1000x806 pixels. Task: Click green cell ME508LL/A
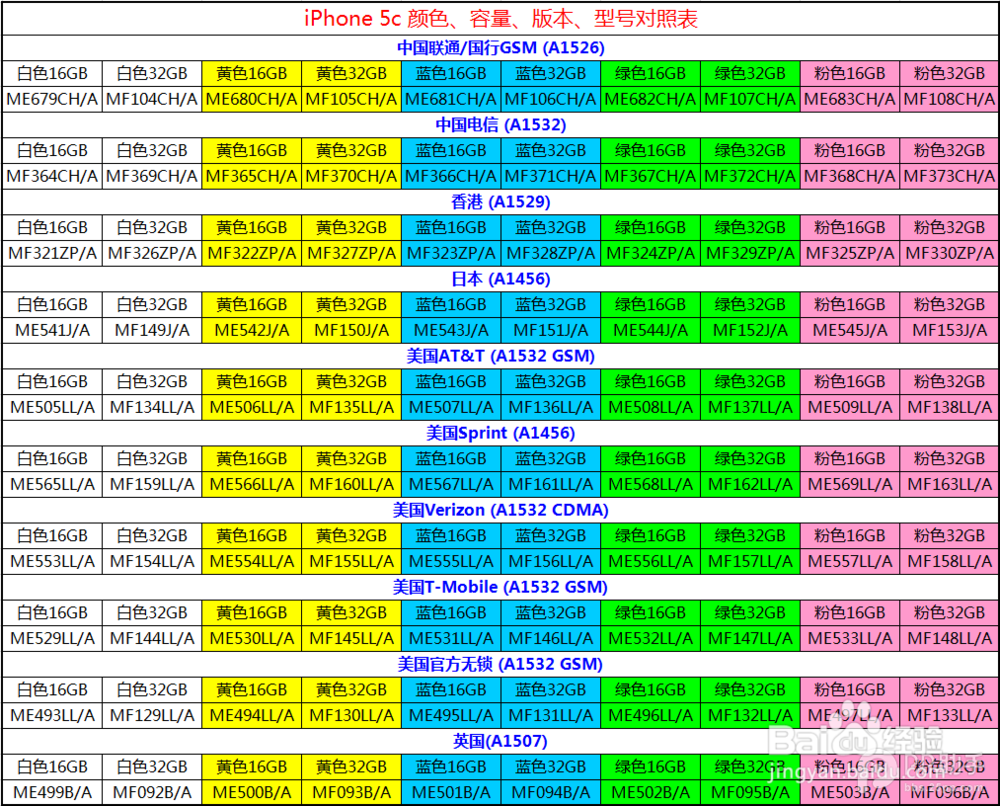(650, 407)
